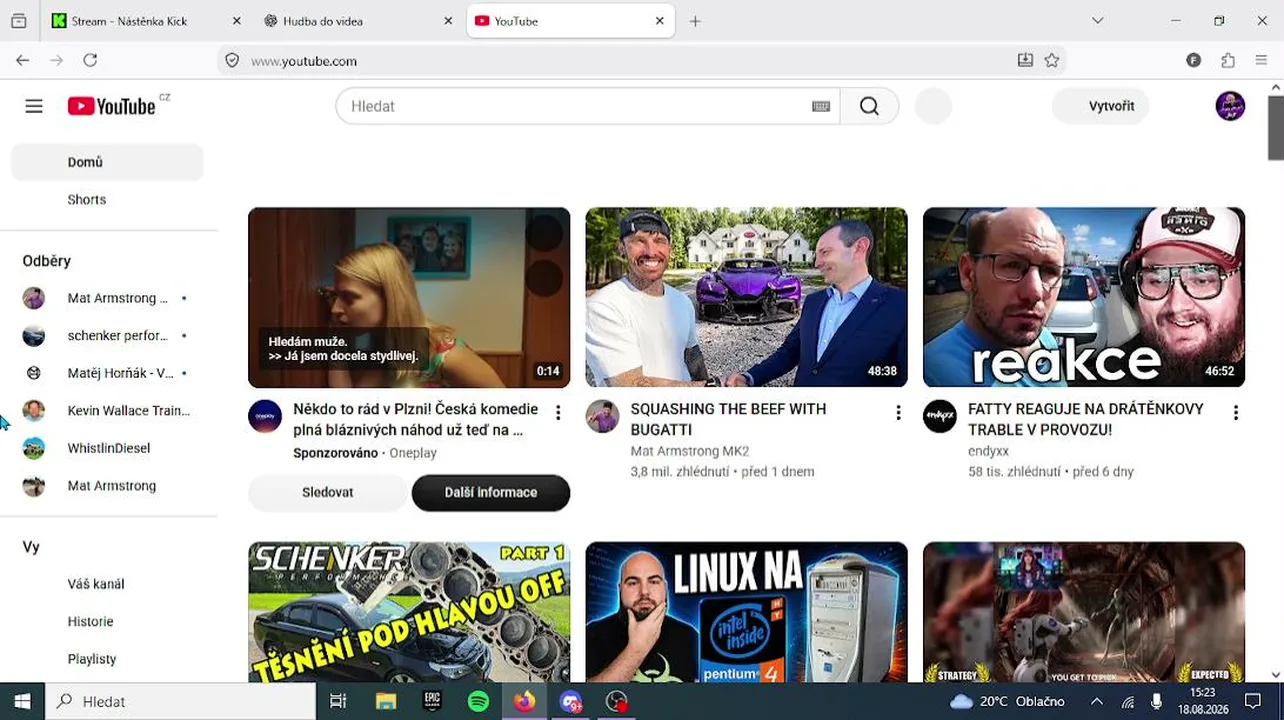
Task: Click the install/save page icon in address bar
Action: click(x=1025, y=61)
